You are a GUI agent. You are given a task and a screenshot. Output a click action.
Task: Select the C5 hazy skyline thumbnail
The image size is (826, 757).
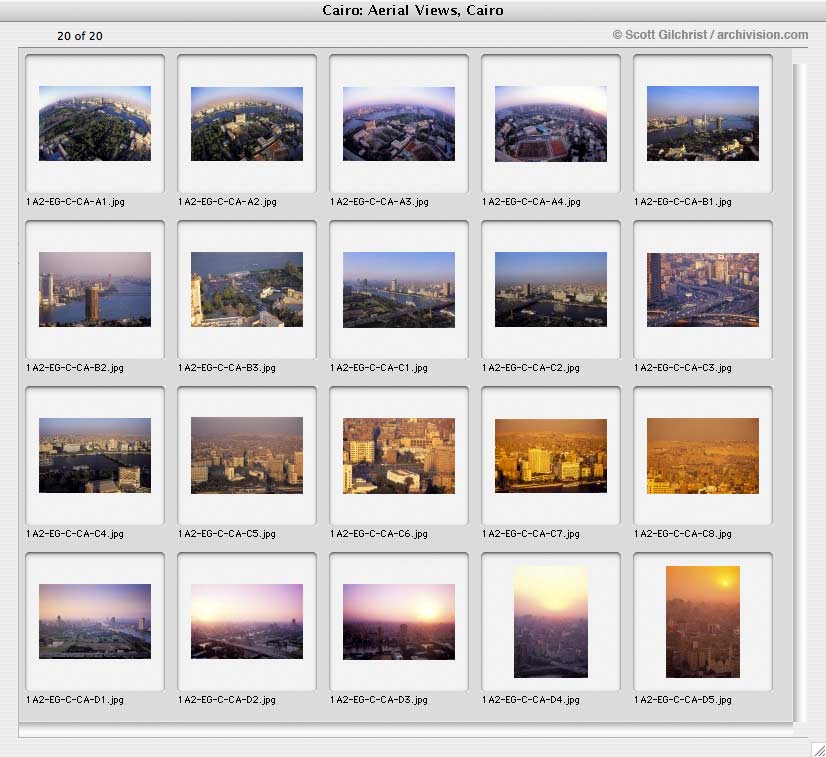tap(247, 455)
